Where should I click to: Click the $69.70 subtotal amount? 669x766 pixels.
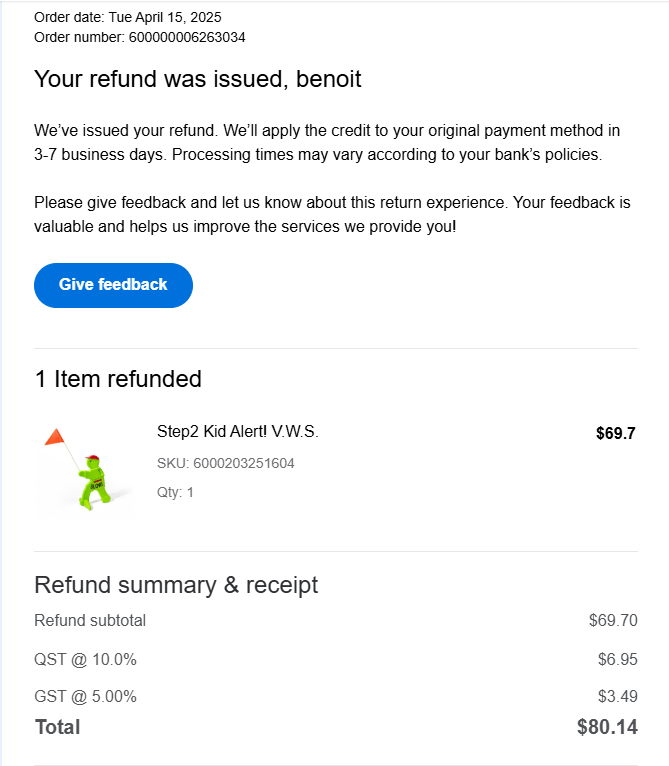[x=613, y=620]
